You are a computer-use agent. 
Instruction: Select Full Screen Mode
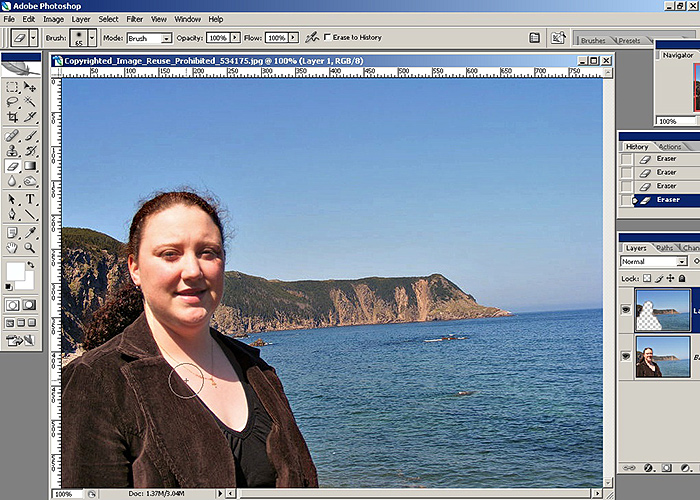(32, 322)
